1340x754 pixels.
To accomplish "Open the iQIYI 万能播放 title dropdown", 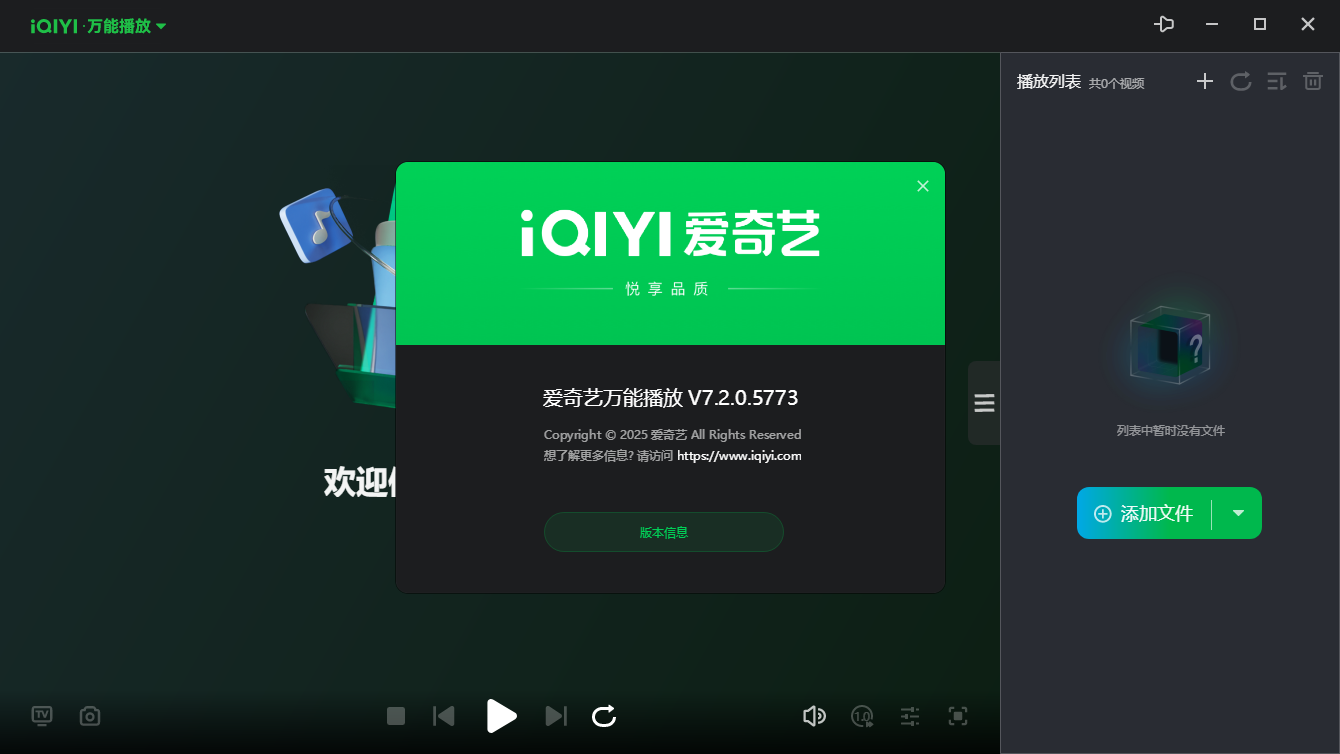I will coord(163,26).
